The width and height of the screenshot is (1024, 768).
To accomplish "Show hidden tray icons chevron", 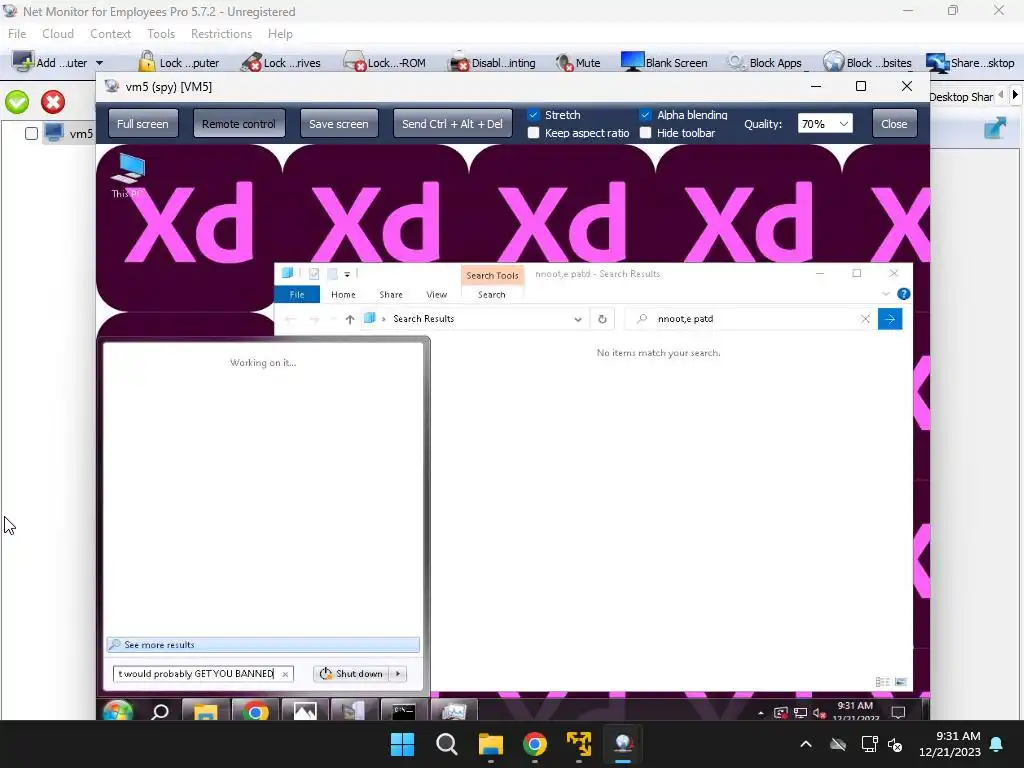I will coord(806,744).
